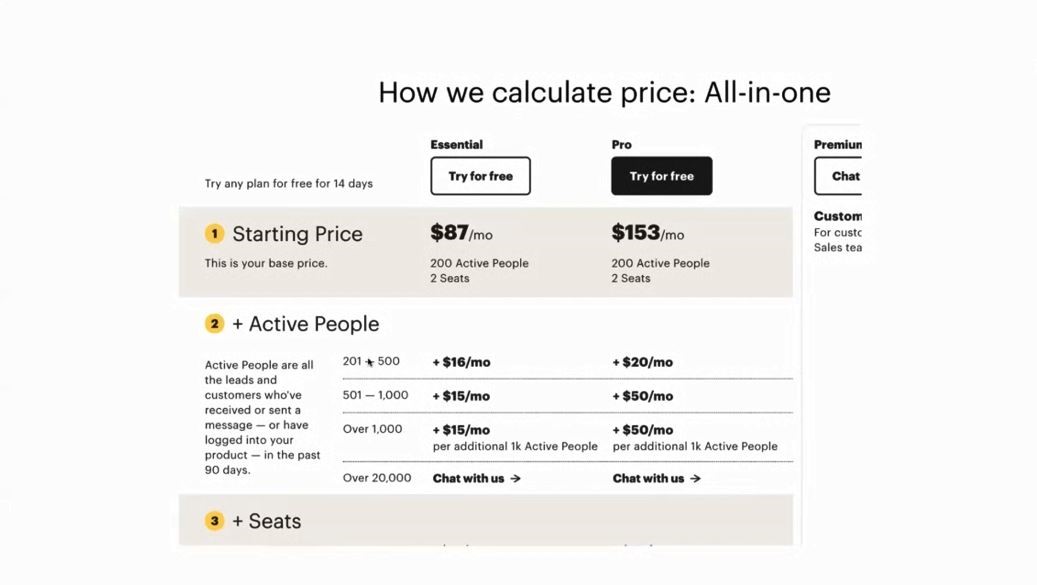Open Essential plan's Chat with us link
The image size is (1037, 585).
[476, 479]
